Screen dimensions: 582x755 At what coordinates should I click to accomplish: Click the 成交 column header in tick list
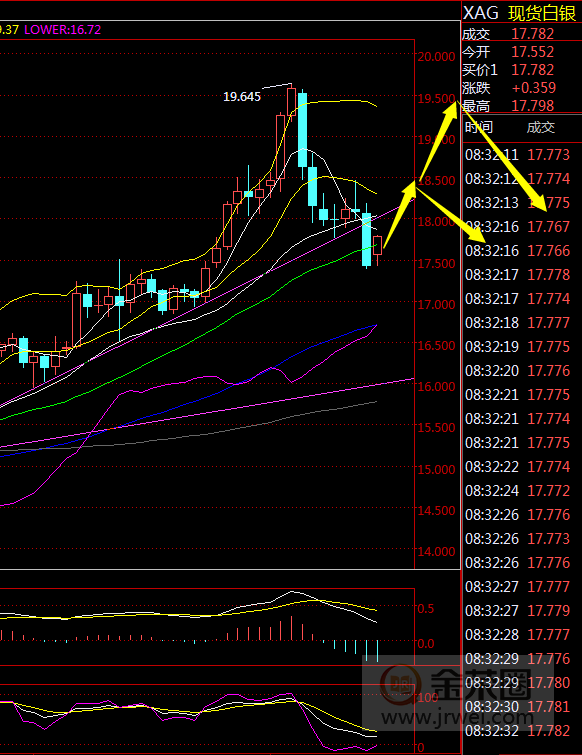(541, 128)
